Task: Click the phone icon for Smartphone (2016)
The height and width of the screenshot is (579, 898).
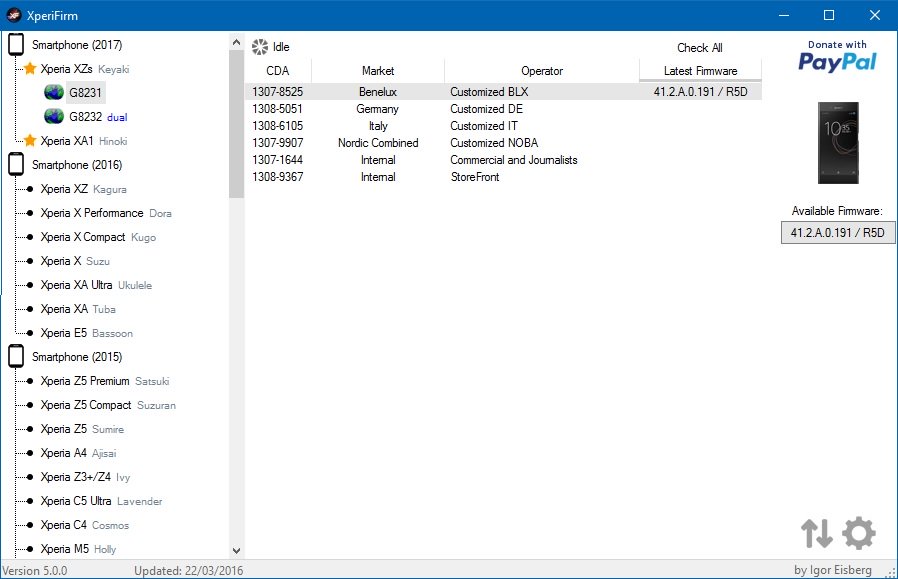Action: (16, 164)
